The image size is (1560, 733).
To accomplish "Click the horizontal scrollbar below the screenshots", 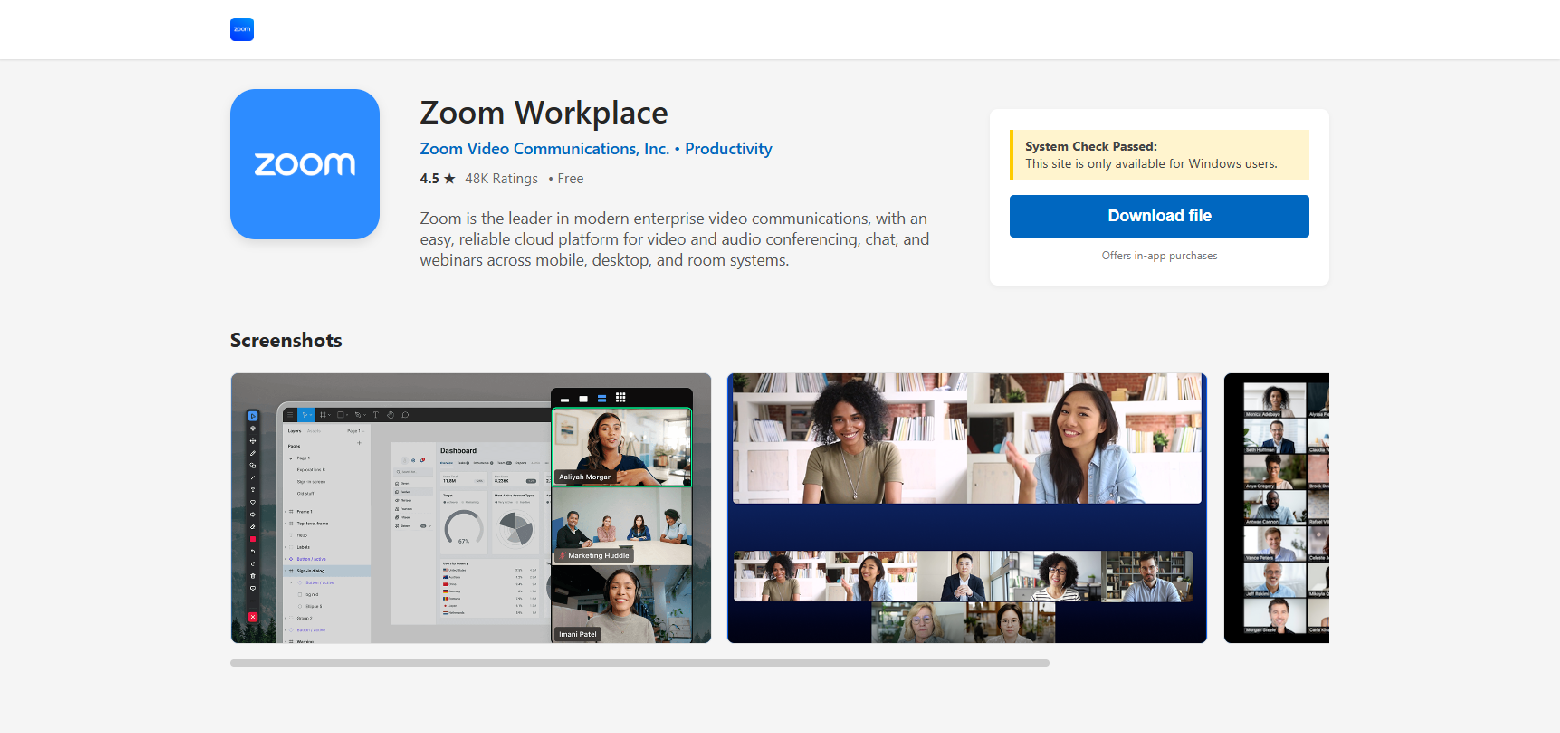I will point(640,663).
